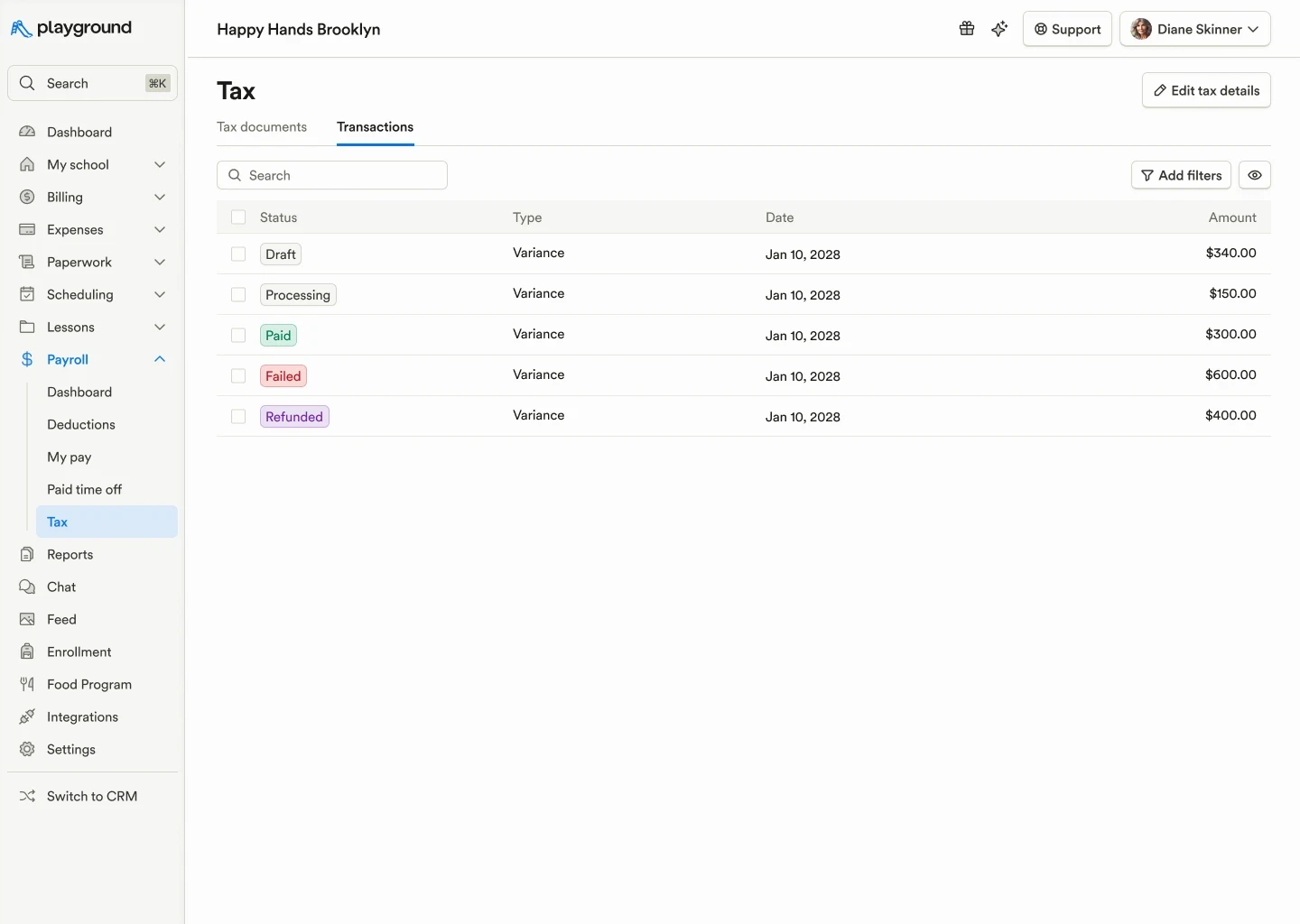Open Payroll Dashboard submenu item
This screenshot has width=1300, height=924.
click(x=79, y=392)
